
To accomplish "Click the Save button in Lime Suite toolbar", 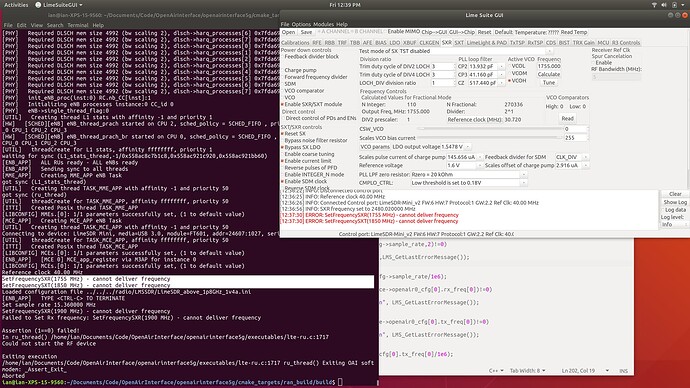I will pyautogui.click(x=306, y=32).
